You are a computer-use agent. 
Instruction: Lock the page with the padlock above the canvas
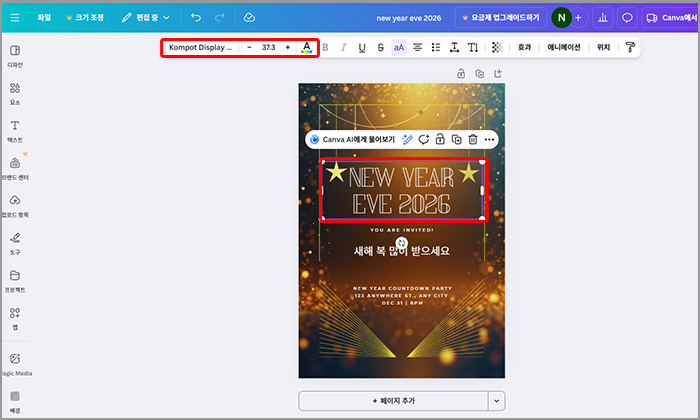pos(461,74)
